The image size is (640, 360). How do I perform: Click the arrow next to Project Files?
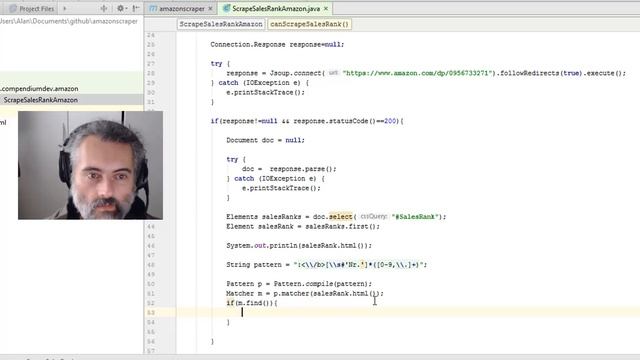coord(64,8)
